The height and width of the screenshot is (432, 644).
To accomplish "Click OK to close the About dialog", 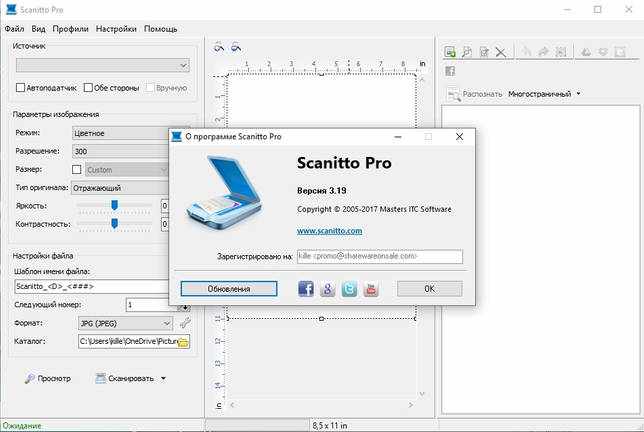I will click(x=430, y=289).
